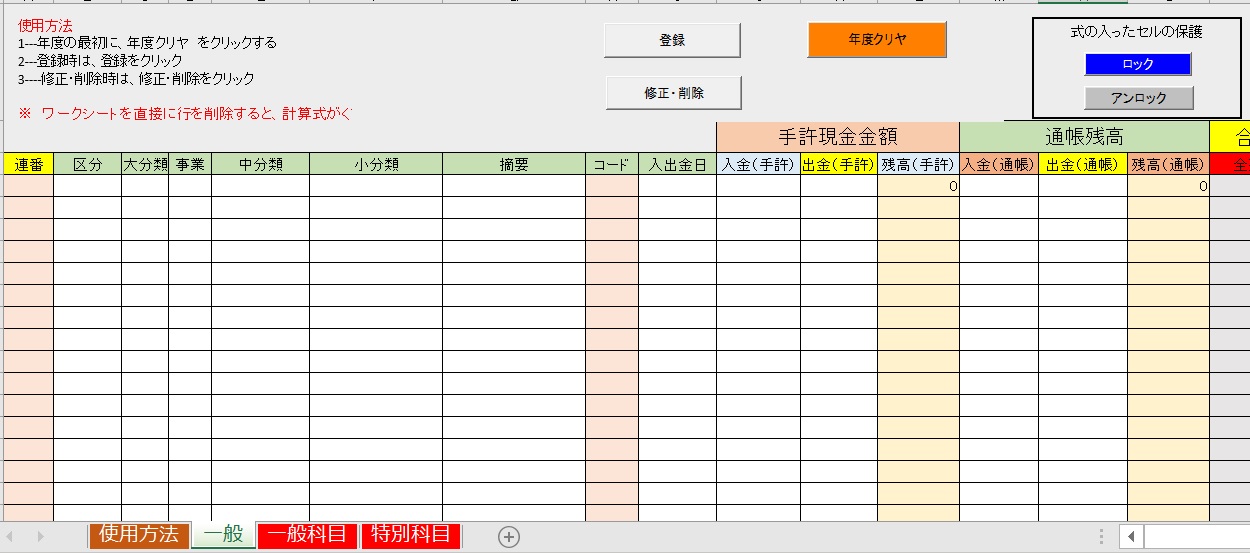Select the first cell under 入出金日
This screenshot has width=1250, height=553.
tap(677, 186)
